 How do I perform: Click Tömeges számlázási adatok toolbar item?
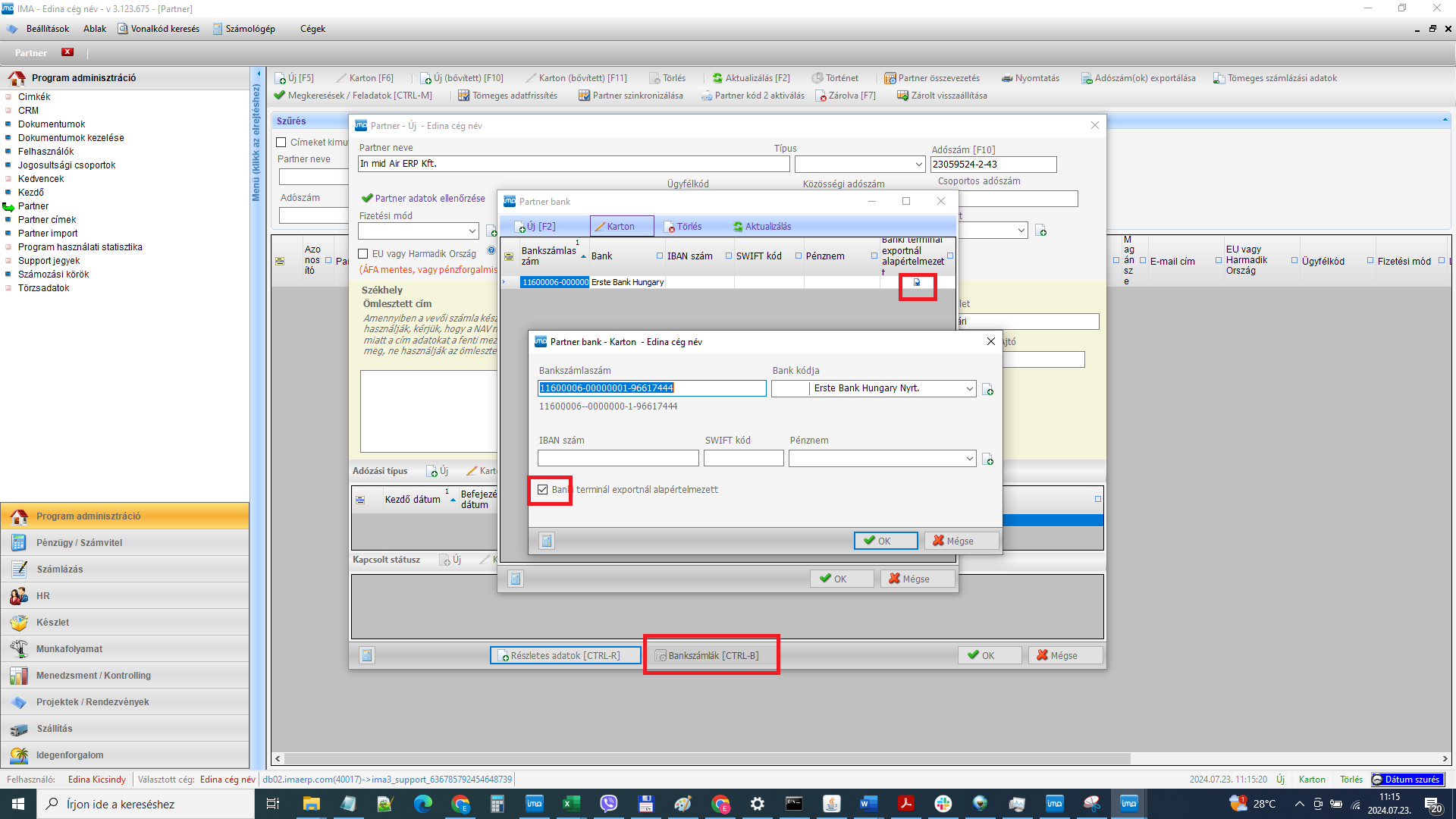[1275, 78]
